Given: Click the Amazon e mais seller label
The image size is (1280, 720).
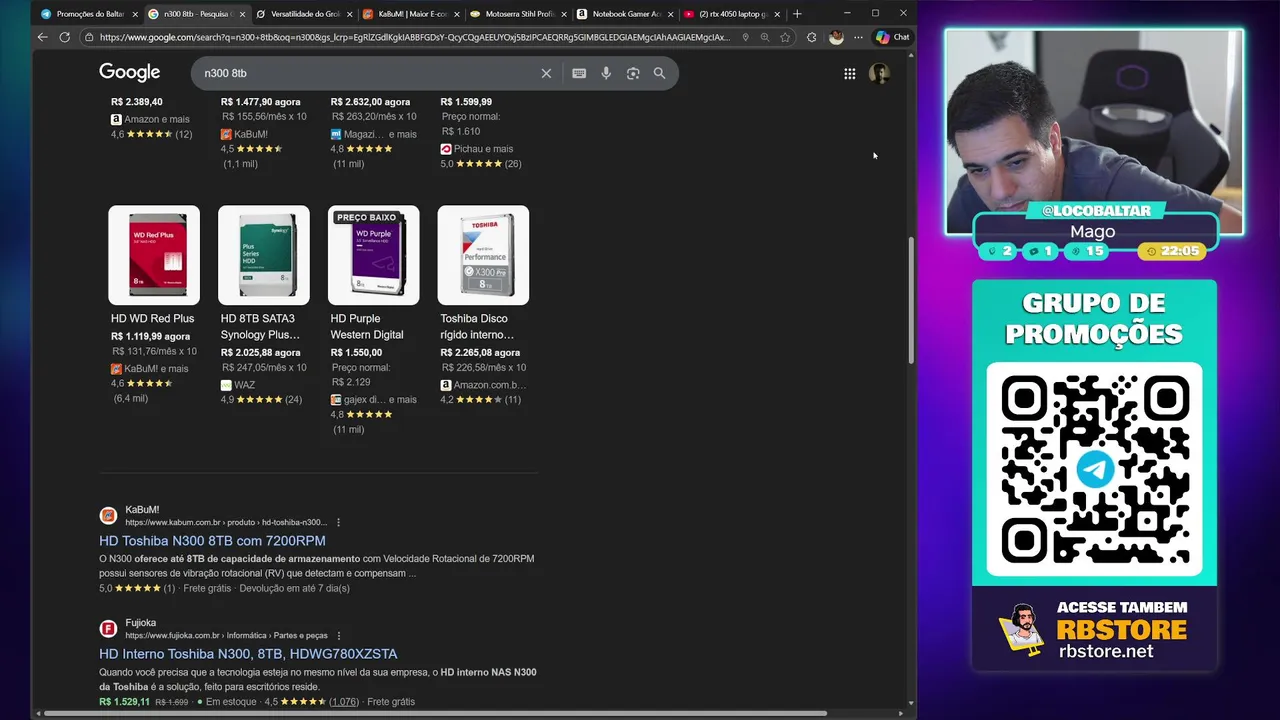Looking at the screenshot, I should 156,119.
